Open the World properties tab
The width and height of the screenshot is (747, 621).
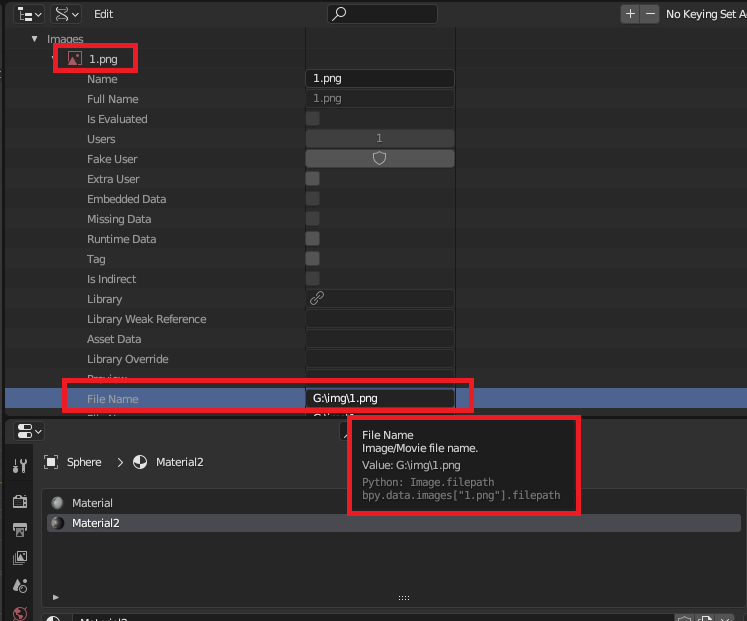20,613
